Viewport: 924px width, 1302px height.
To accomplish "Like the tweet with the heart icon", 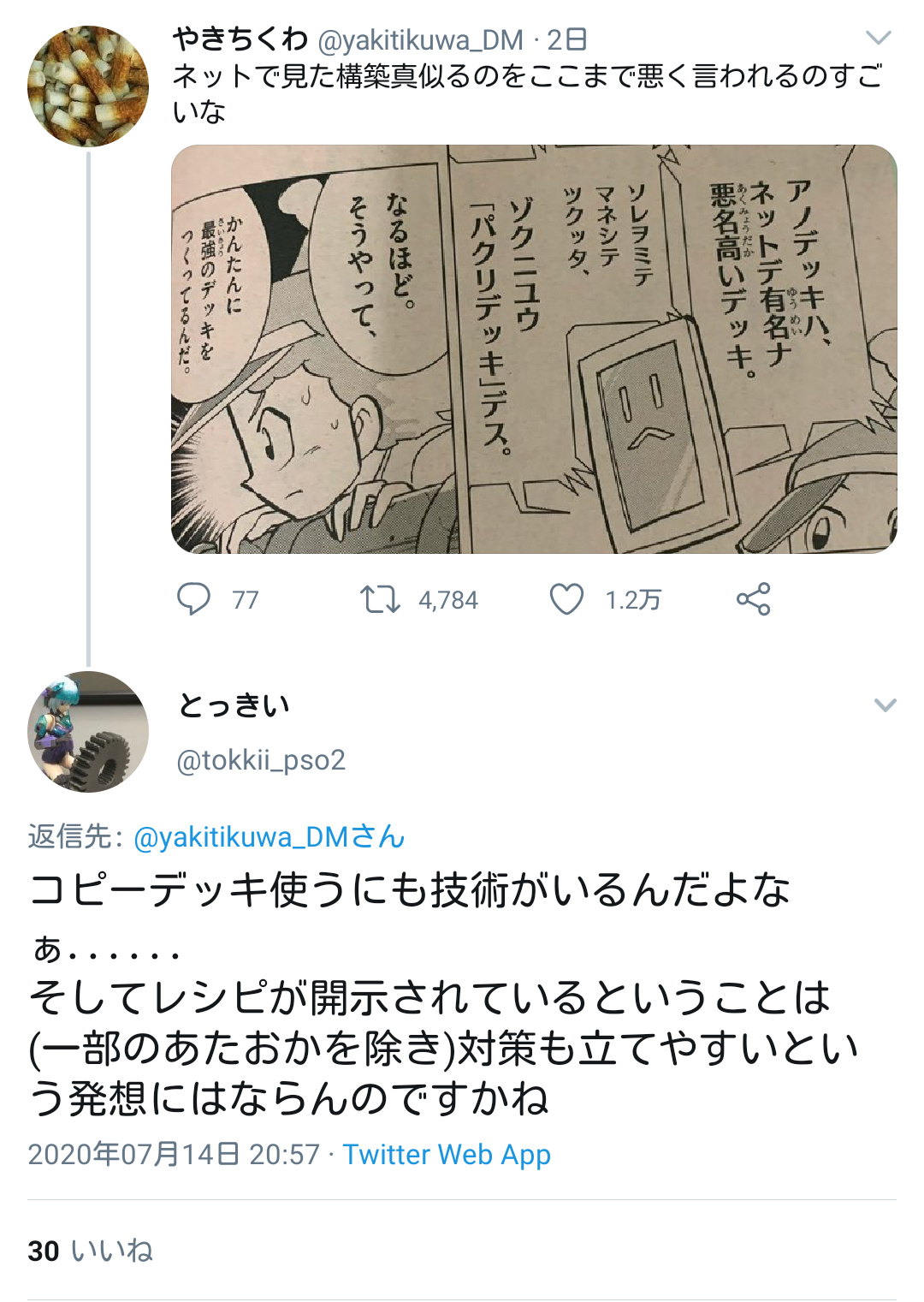I will [566, 599].
